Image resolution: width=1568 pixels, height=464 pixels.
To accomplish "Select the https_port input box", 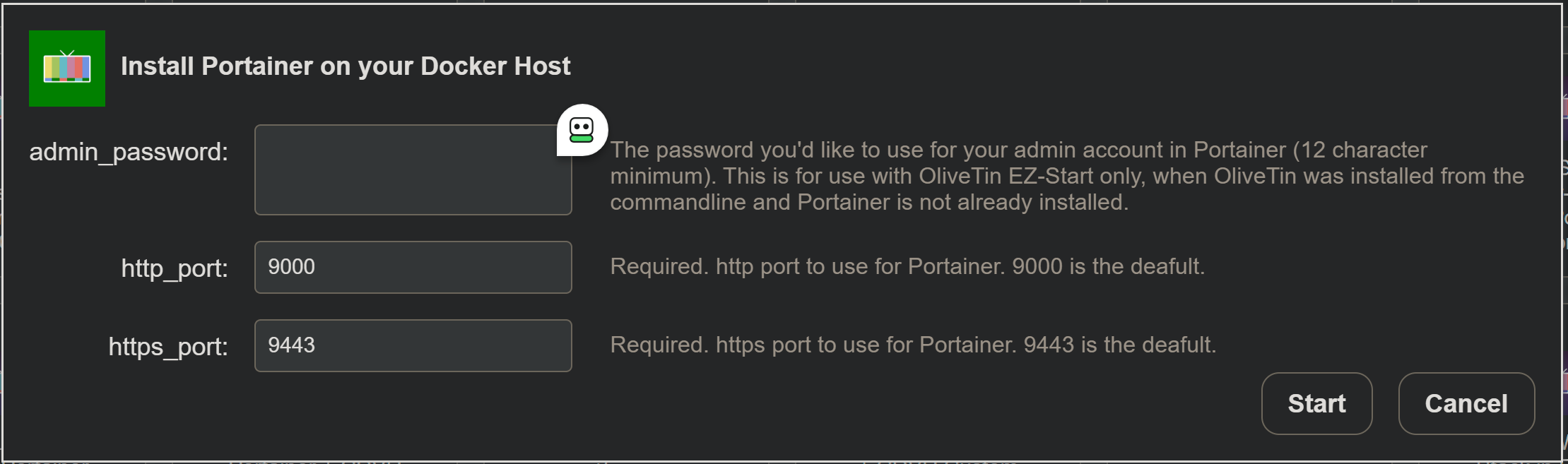I will click(413, 346).
